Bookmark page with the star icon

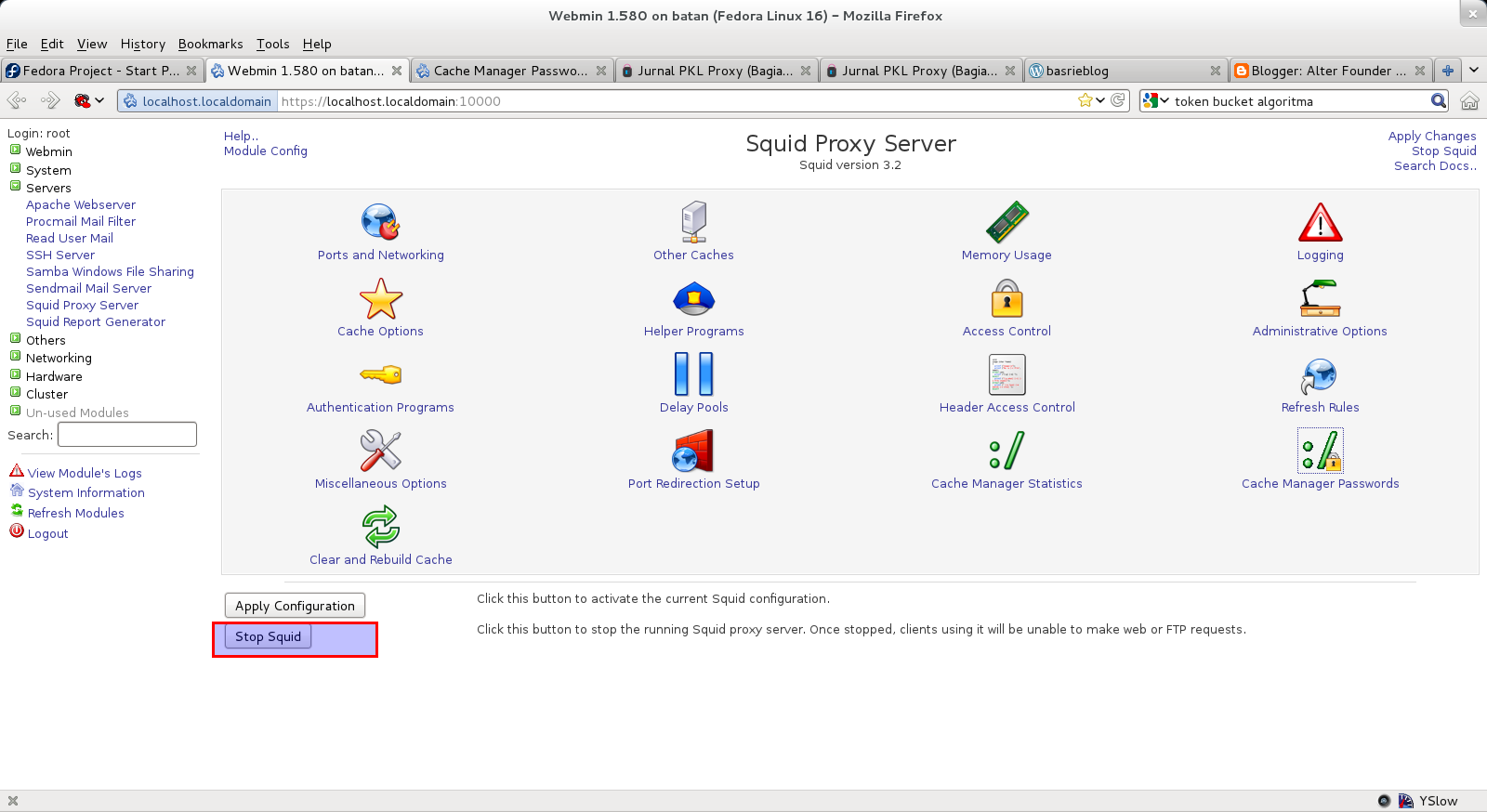(1085, 100)
